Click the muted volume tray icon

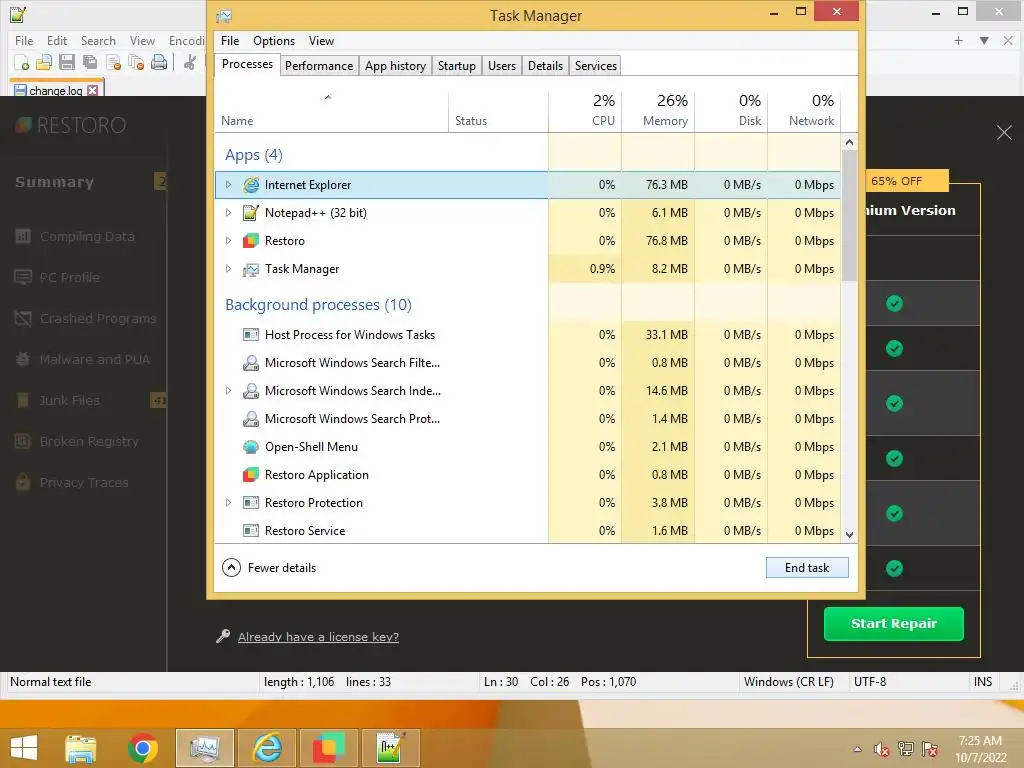[882, 749]
